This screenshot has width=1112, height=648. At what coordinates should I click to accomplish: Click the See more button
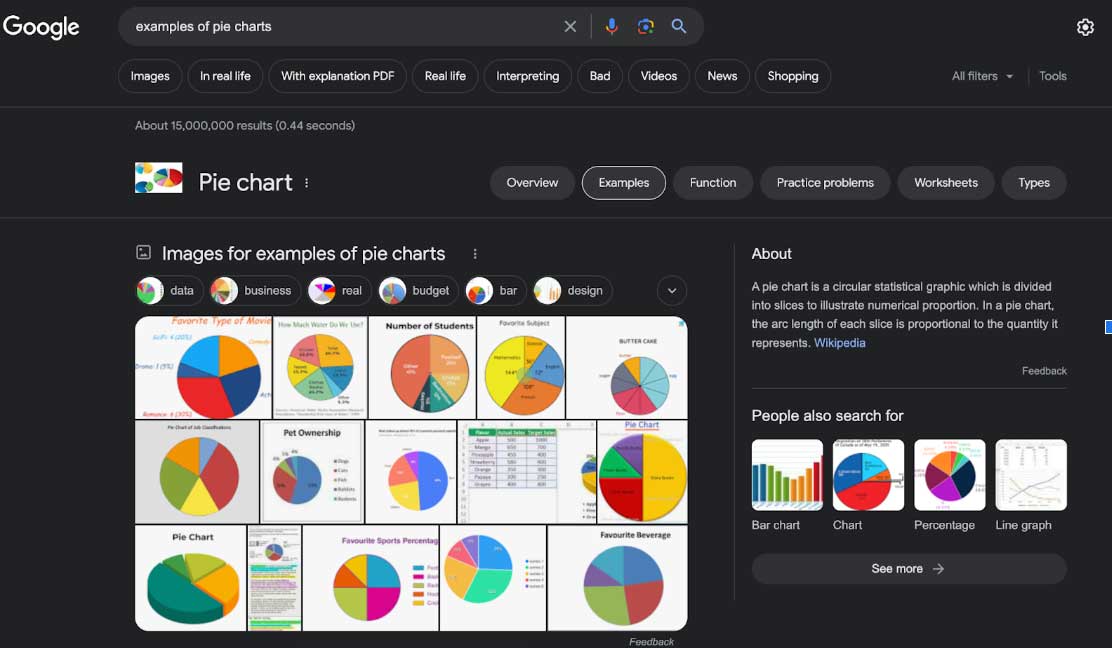908,569
